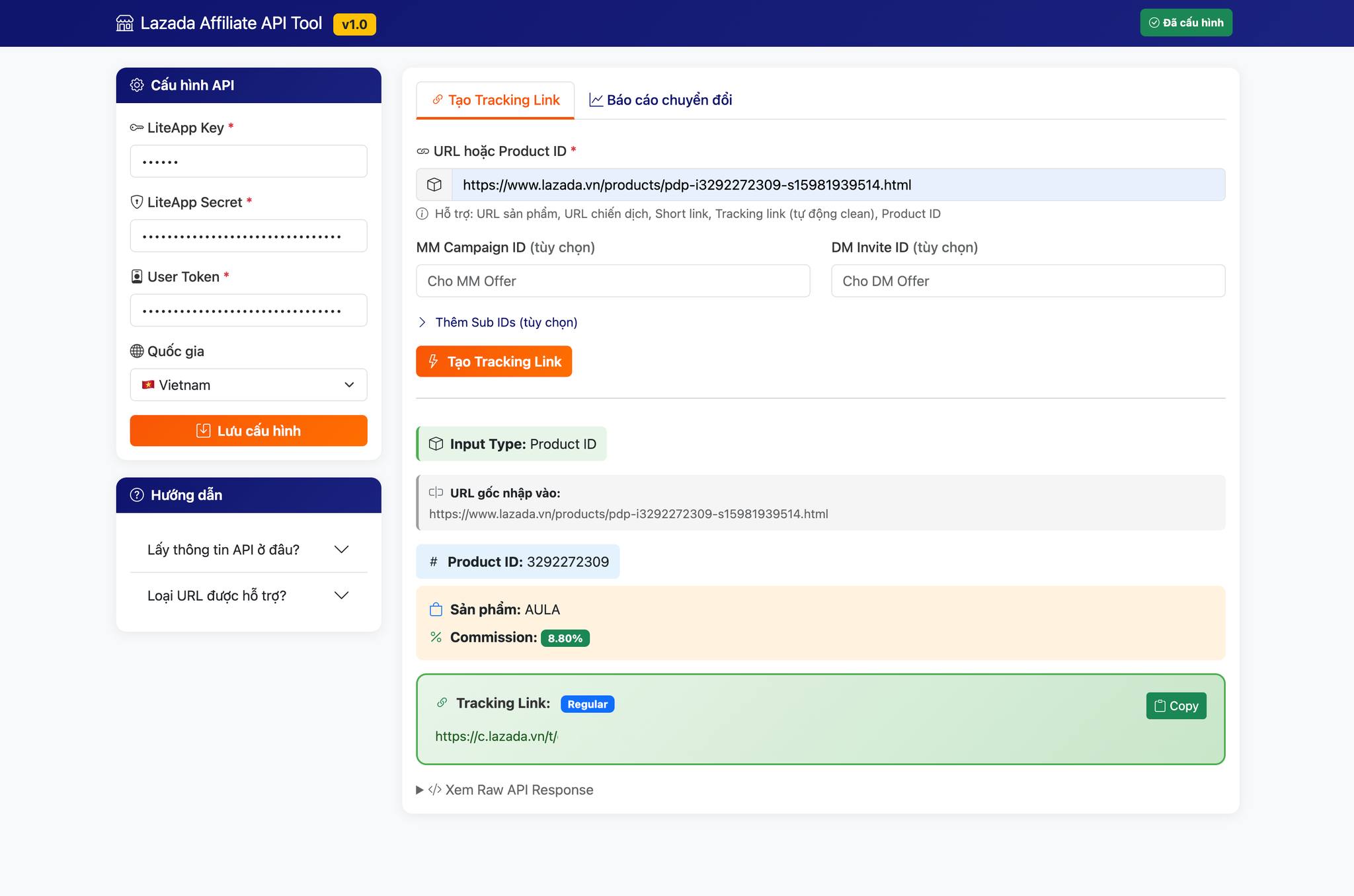
Task: Focus the LiteApp Key password field
Action: pos(249,161)
